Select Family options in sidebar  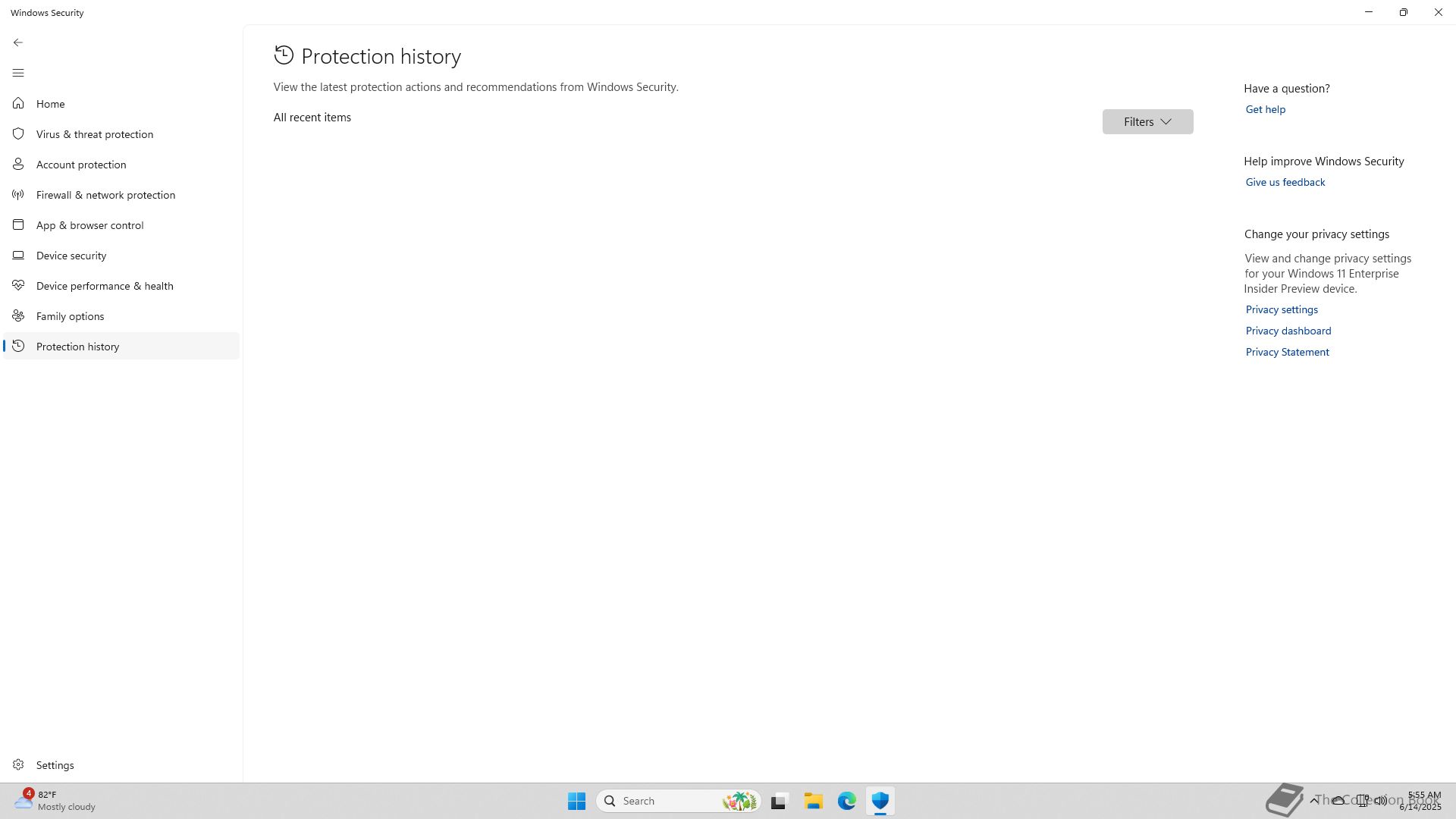(70, 316)
